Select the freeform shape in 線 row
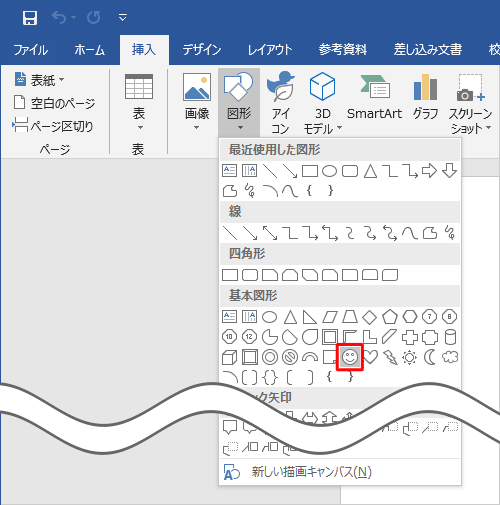The height and width of the screenshot is (505, 500). [x=430, y=233]
